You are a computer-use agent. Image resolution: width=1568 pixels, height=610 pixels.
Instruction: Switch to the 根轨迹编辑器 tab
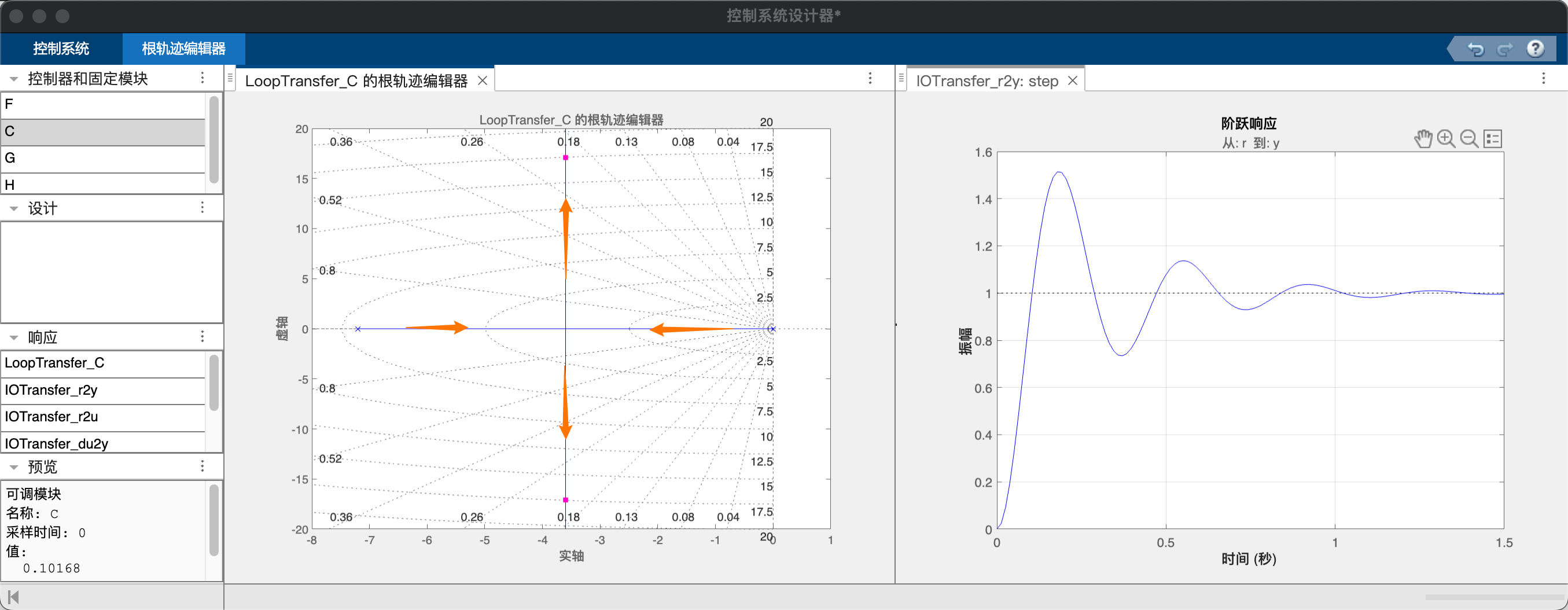tap(184, 49)
